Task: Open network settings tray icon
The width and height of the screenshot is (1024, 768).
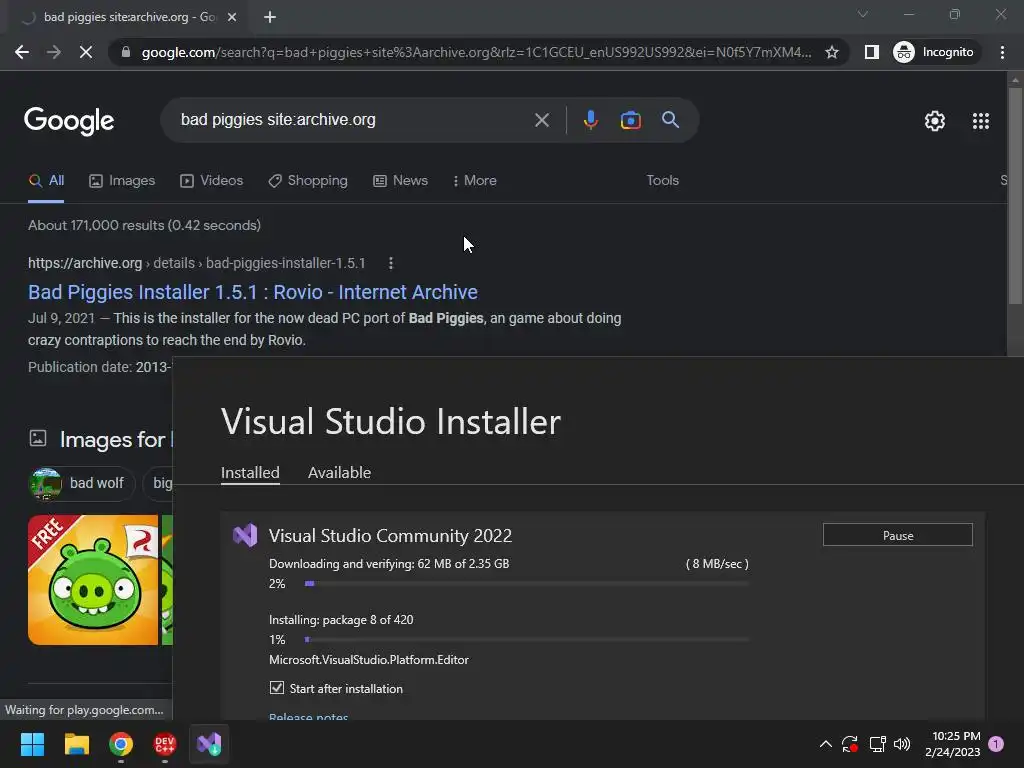Action: pos(877,744)
